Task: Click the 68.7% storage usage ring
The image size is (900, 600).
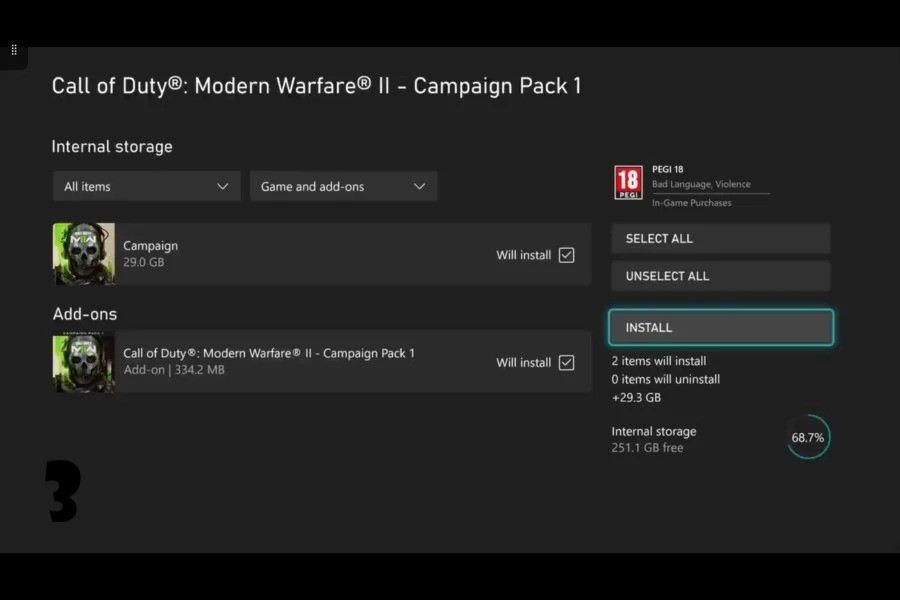Action: pos(808,437)
